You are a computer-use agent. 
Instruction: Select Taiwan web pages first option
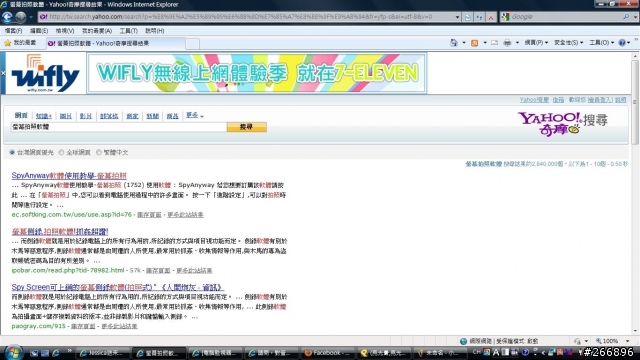(x=12, y=152)
